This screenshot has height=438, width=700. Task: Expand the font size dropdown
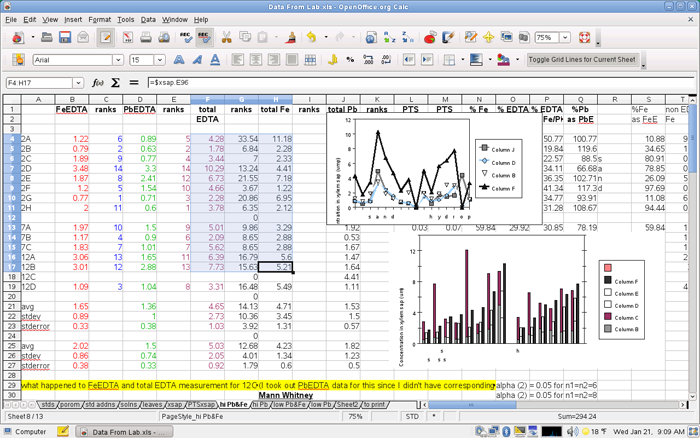[x=160, y=60]
